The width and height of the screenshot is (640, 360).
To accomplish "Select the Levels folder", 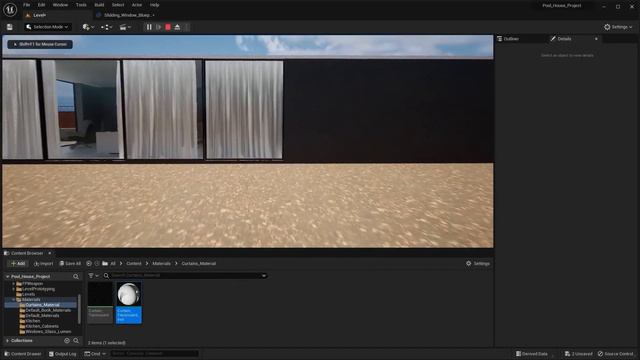I will pos(28,294).
